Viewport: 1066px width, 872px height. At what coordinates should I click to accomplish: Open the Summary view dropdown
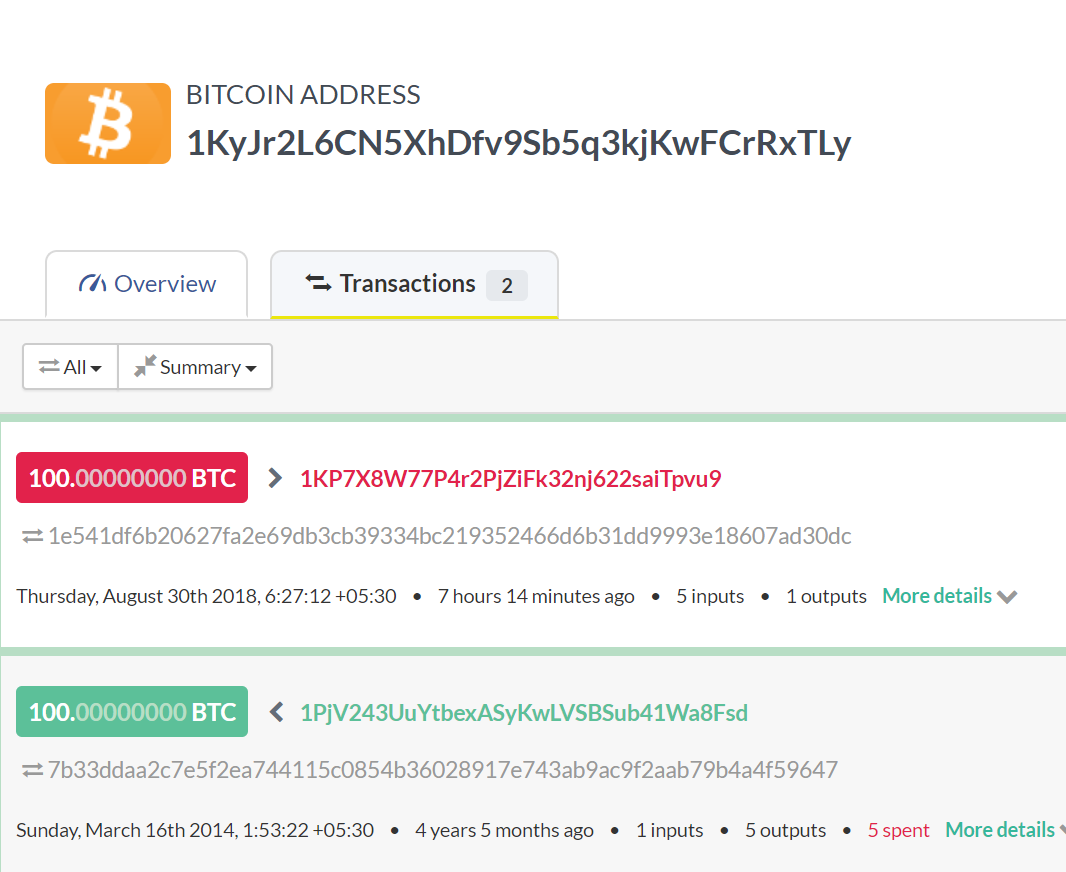pyautogui.click(x=196, y=367)
